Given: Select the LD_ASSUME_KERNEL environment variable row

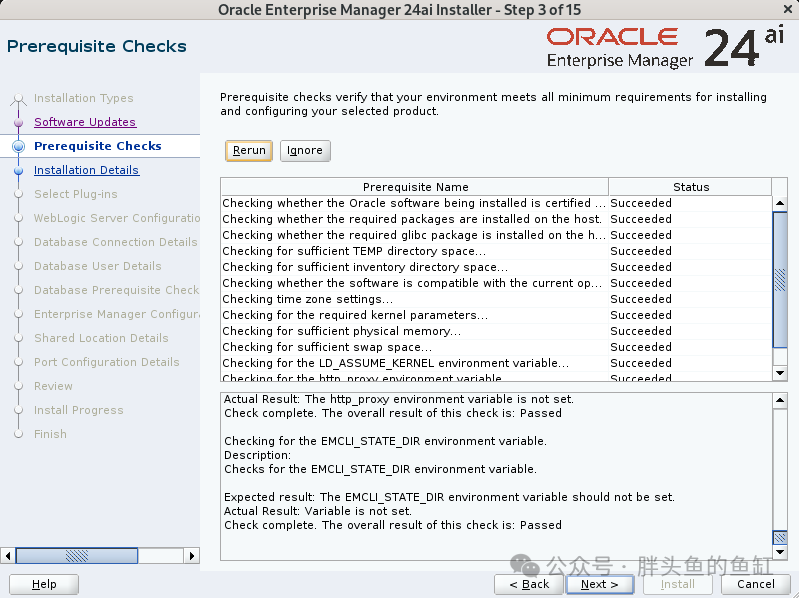Looking at the screenshot, I should pyautogui.click(x=496, y=363).
